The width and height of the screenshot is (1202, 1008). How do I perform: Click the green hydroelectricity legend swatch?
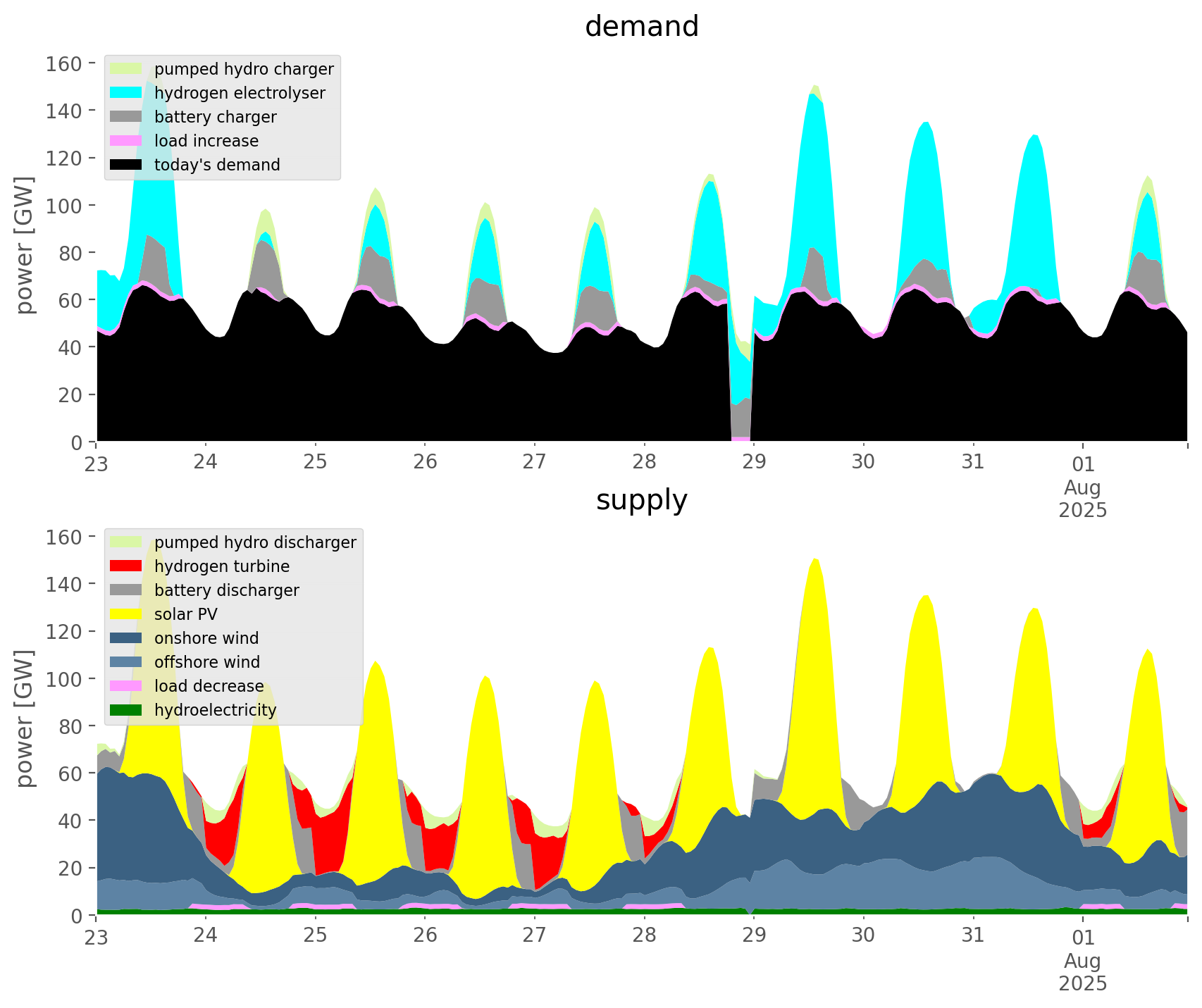pos(126,710)
